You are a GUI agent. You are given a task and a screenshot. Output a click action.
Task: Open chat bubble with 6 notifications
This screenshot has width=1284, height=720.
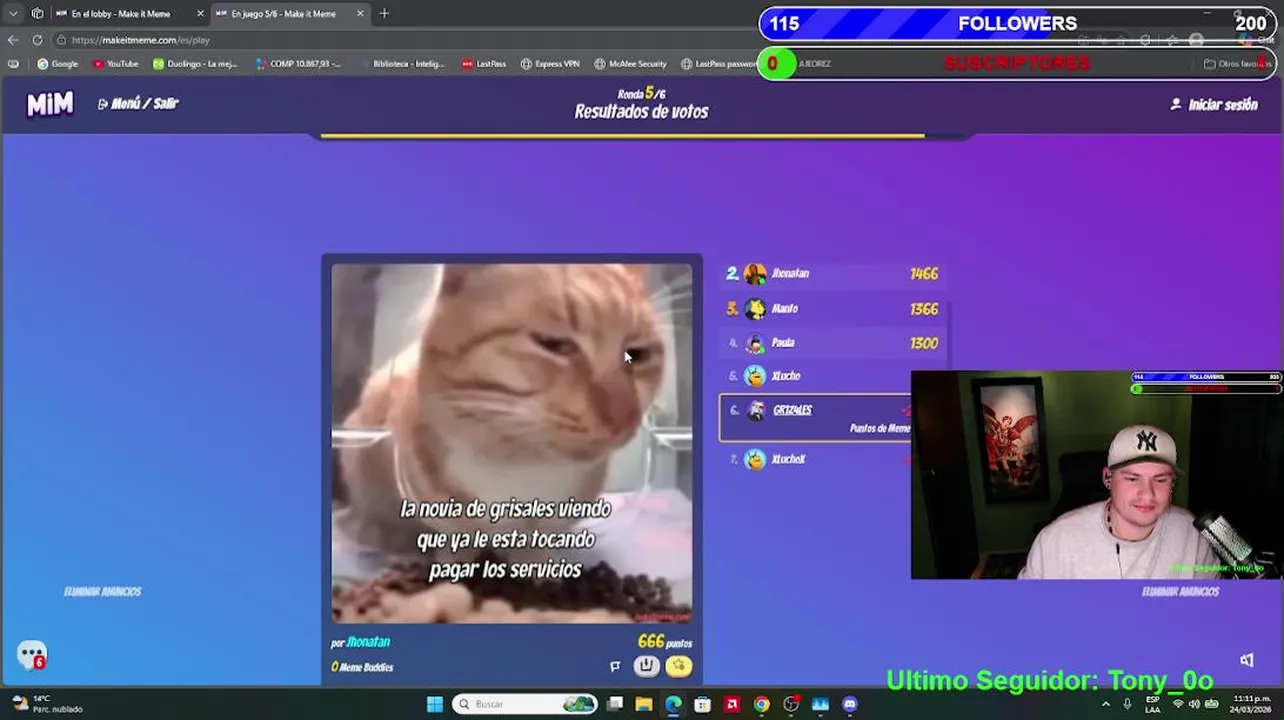pyautogui.click(x=32, y=655)
